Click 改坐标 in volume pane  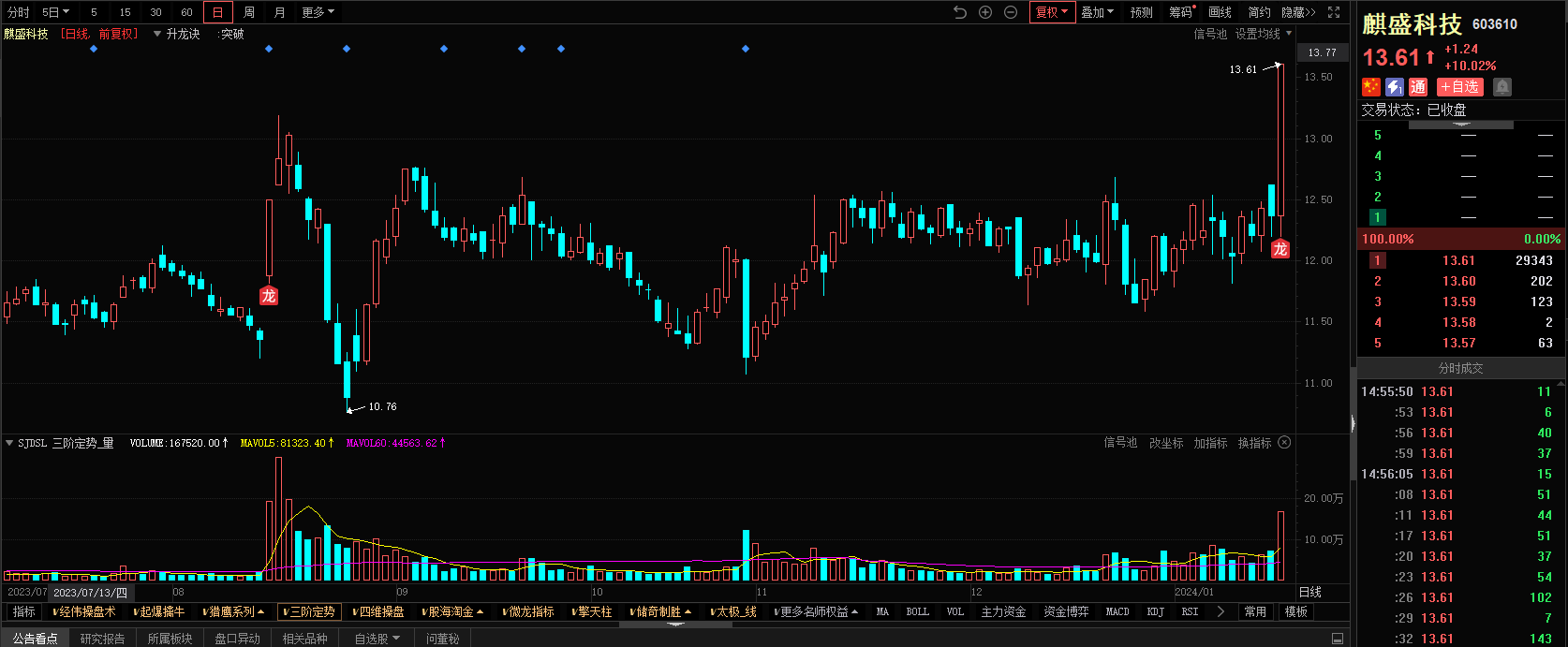tap(1166, 443)
